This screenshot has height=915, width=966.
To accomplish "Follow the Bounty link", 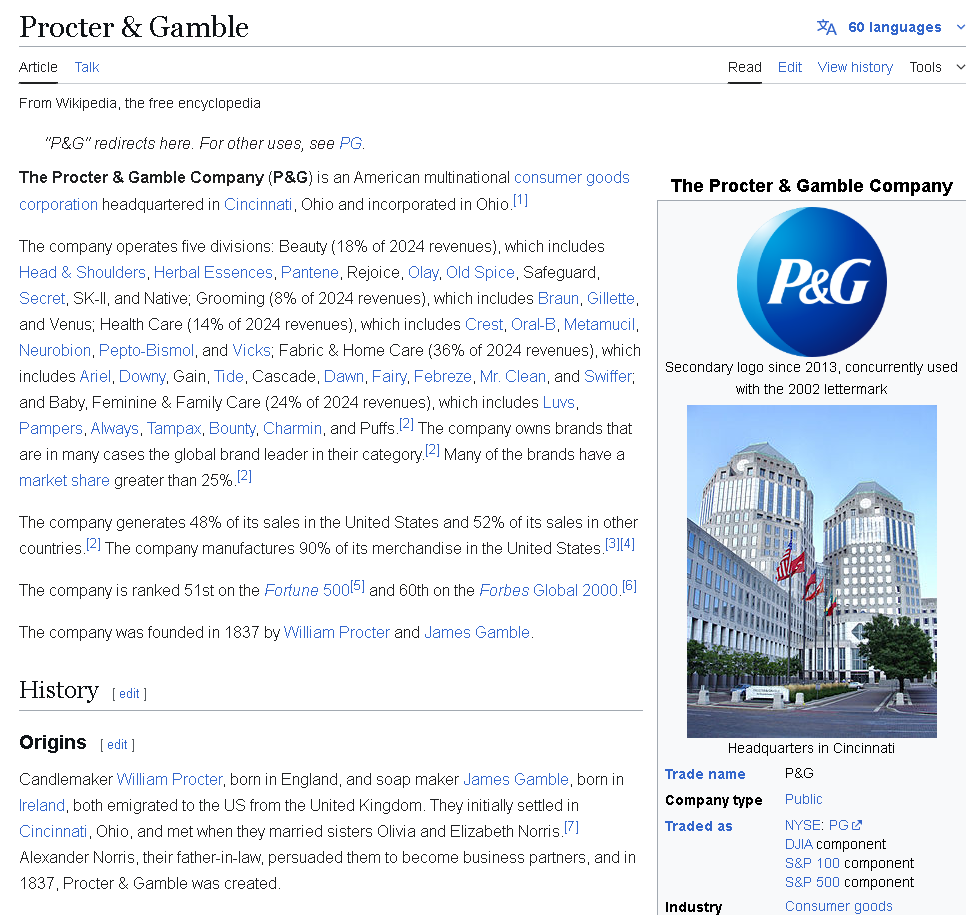I will [x=232, y=428].
